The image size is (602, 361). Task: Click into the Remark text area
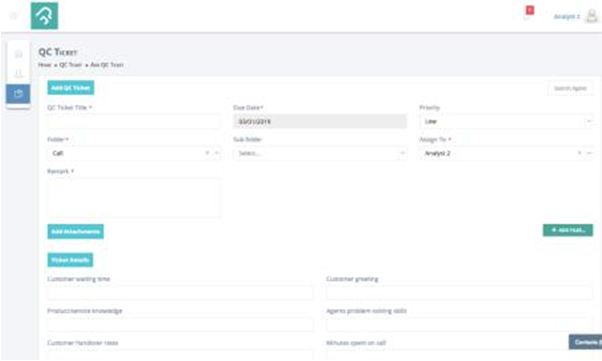[x=134, y=198]
